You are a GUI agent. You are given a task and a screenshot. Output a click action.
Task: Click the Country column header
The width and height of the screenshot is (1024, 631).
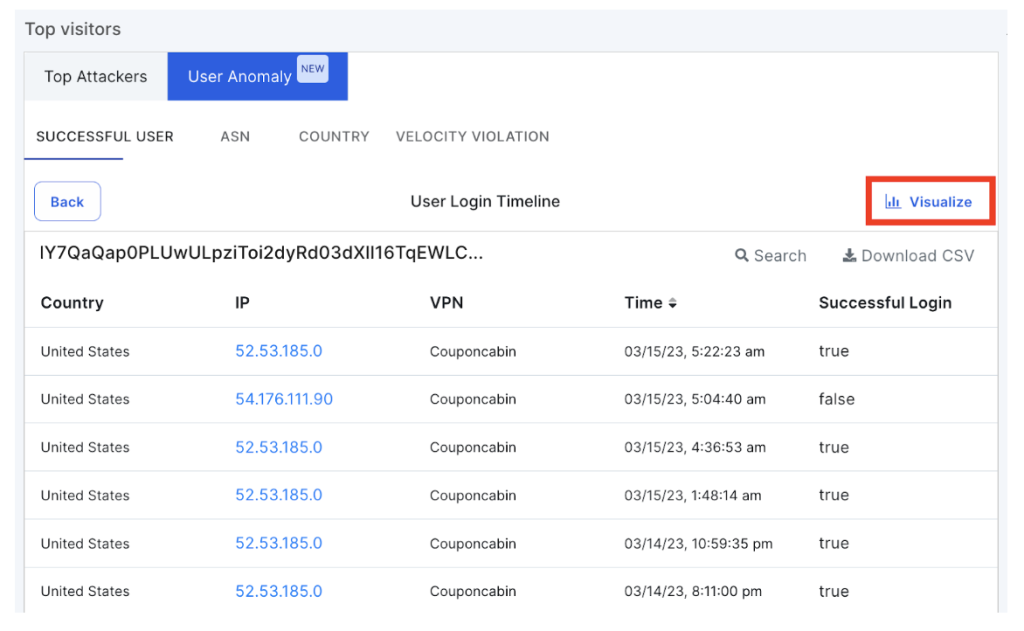tap(72, 303)
